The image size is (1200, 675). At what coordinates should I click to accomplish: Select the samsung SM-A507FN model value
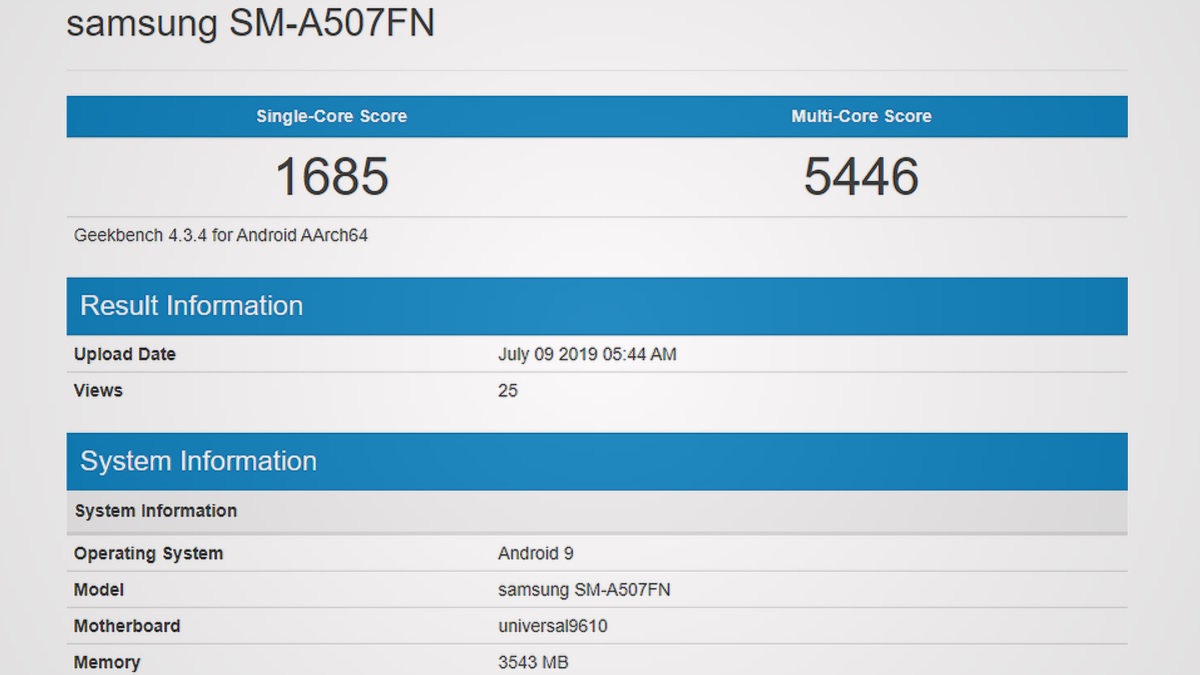pyautogui.click(x=584, y=590)
